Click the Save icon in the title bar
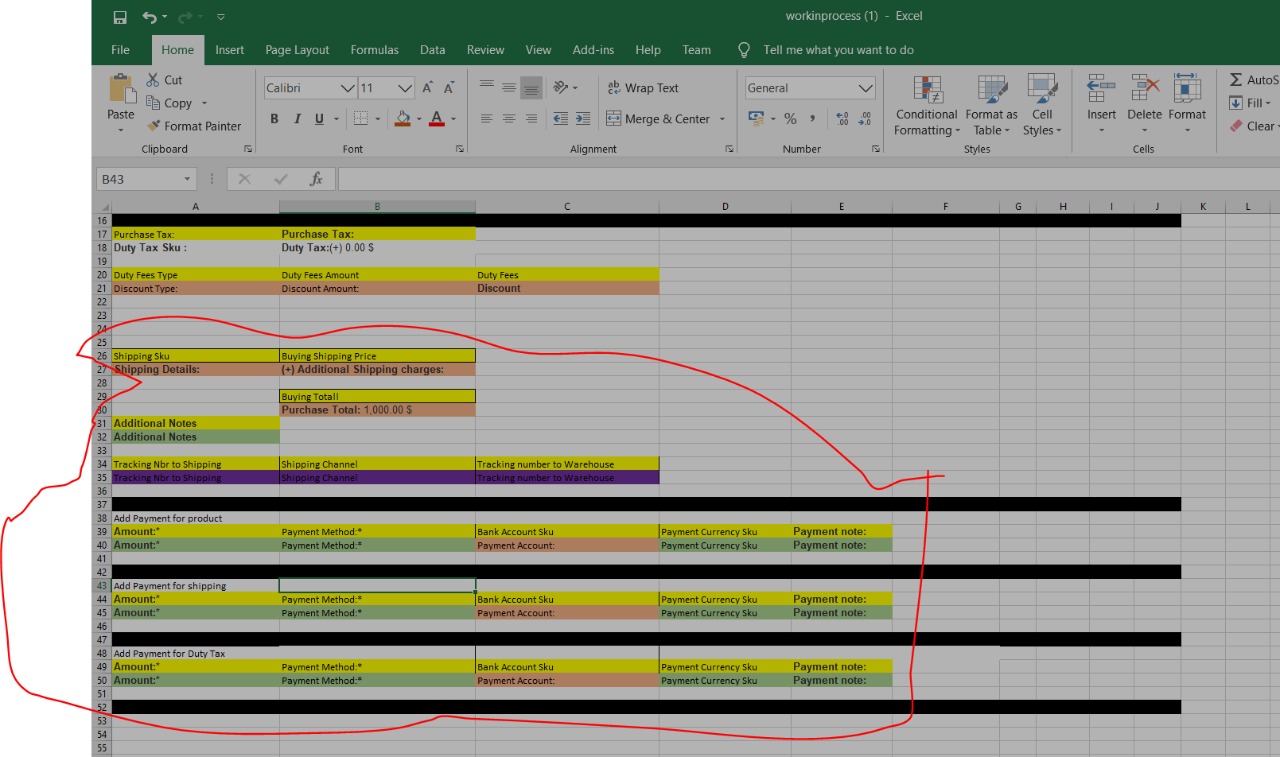This screenshot has width=1280, height=757. pos(120,17)
